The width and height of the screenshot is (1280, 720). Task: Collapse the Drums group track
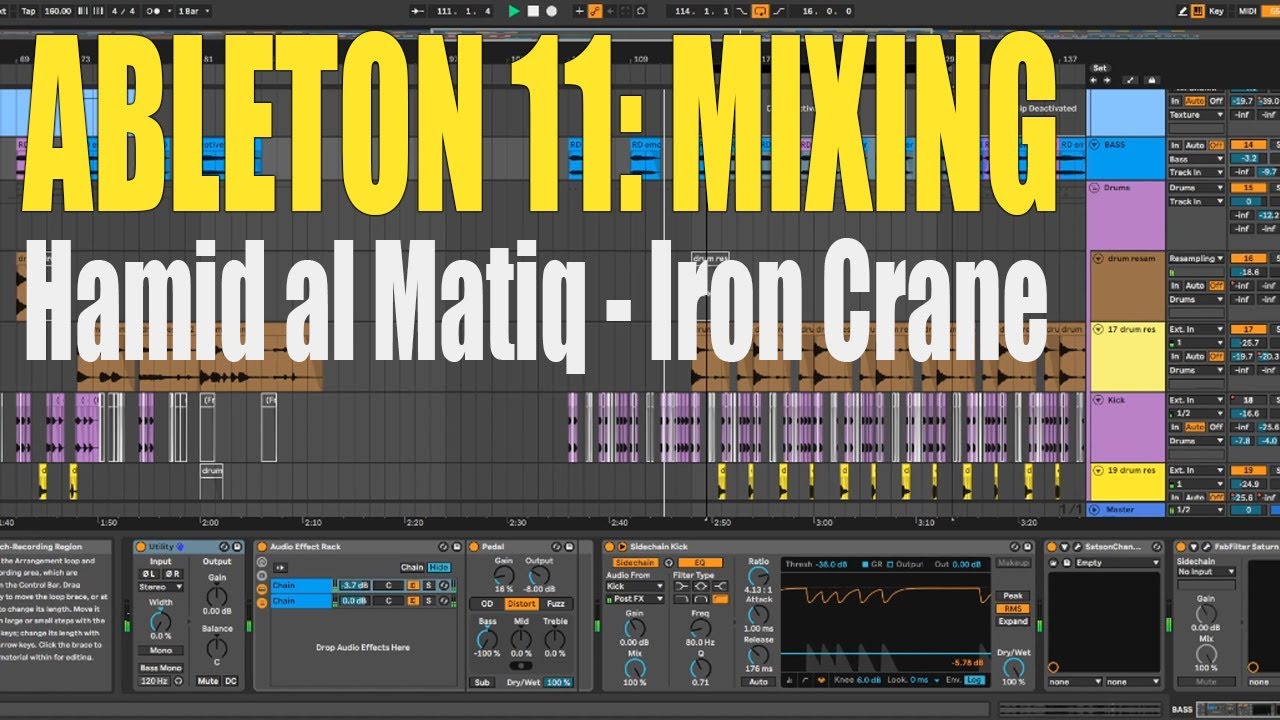pyautogui.click(x=1095, y=187)
